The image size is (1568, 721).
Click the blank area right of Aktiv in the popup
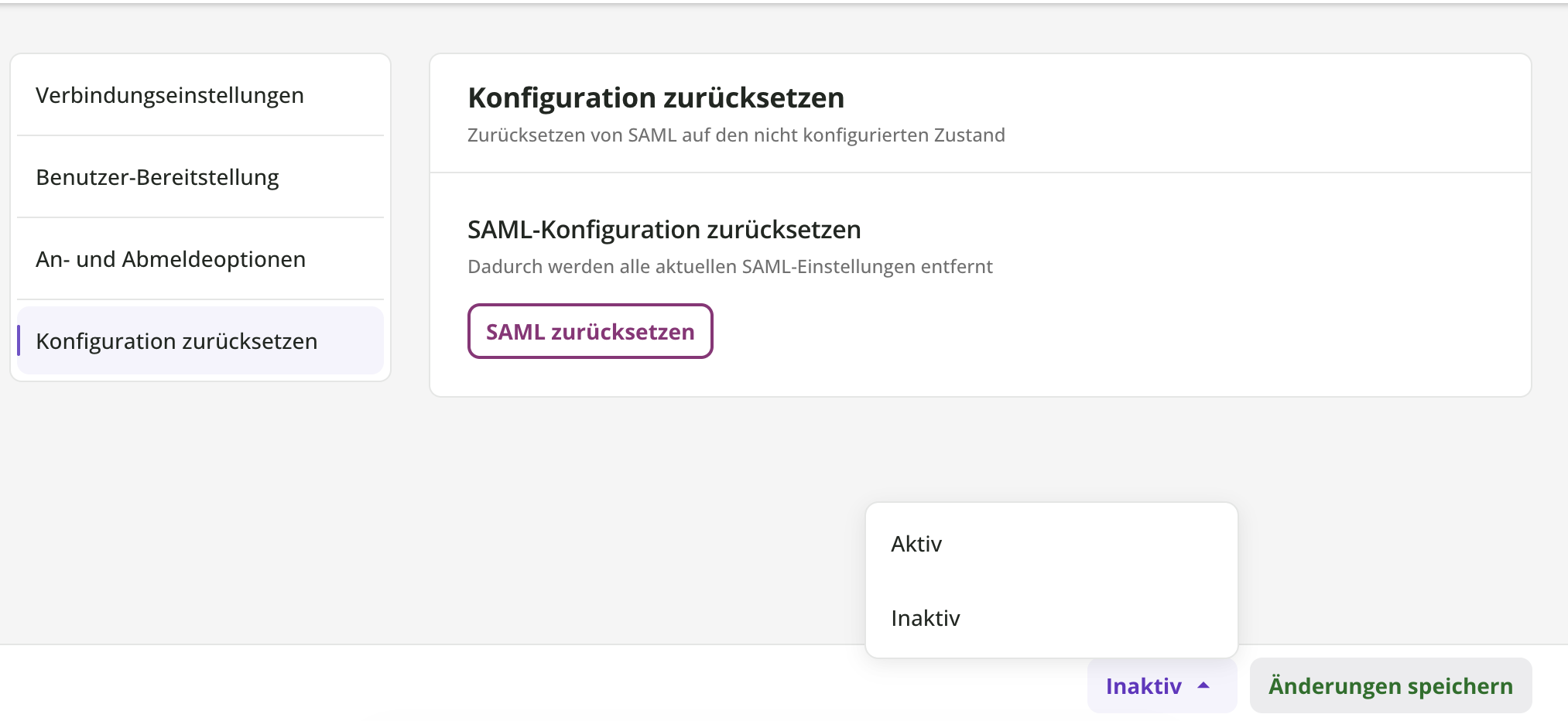pos(1099,544)
